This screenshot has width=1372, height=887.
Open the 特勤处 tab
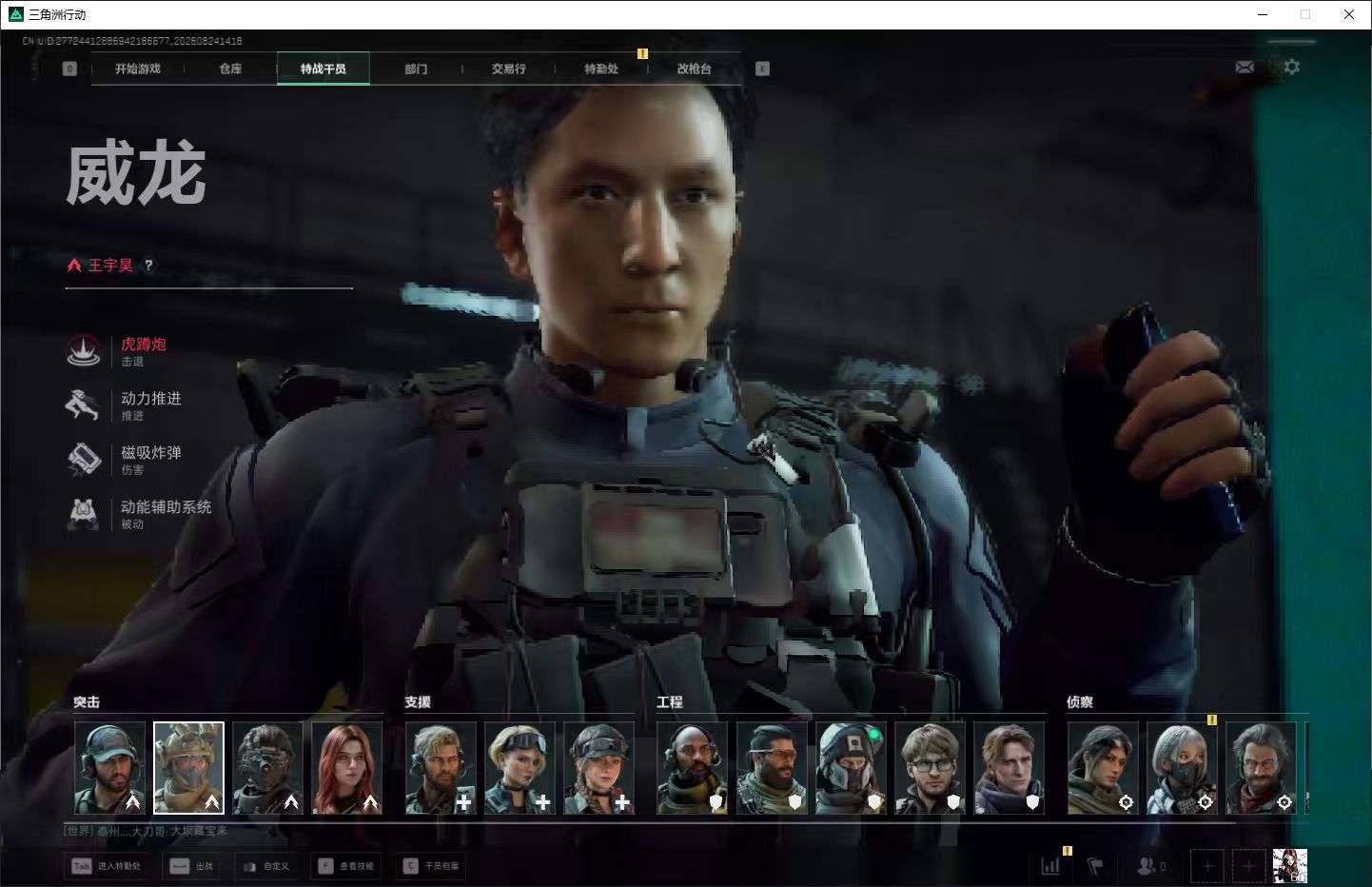click(x=601, y=69)
